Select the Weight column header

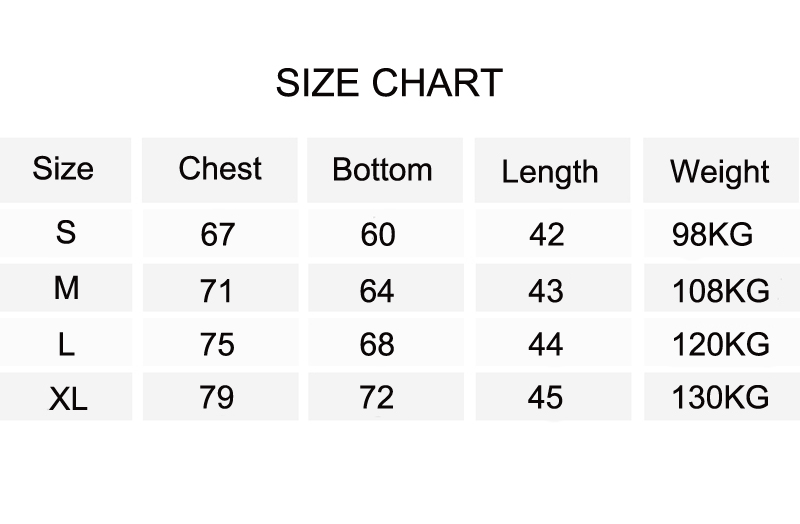(720, 171)
